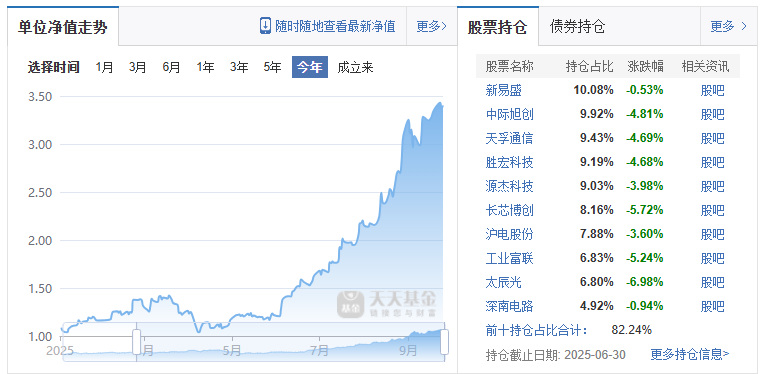This screenshot has width=762, height=374.
Task: Click the chart line peak near 3.40
Action: pyautogui.click(x=440, y=103)
